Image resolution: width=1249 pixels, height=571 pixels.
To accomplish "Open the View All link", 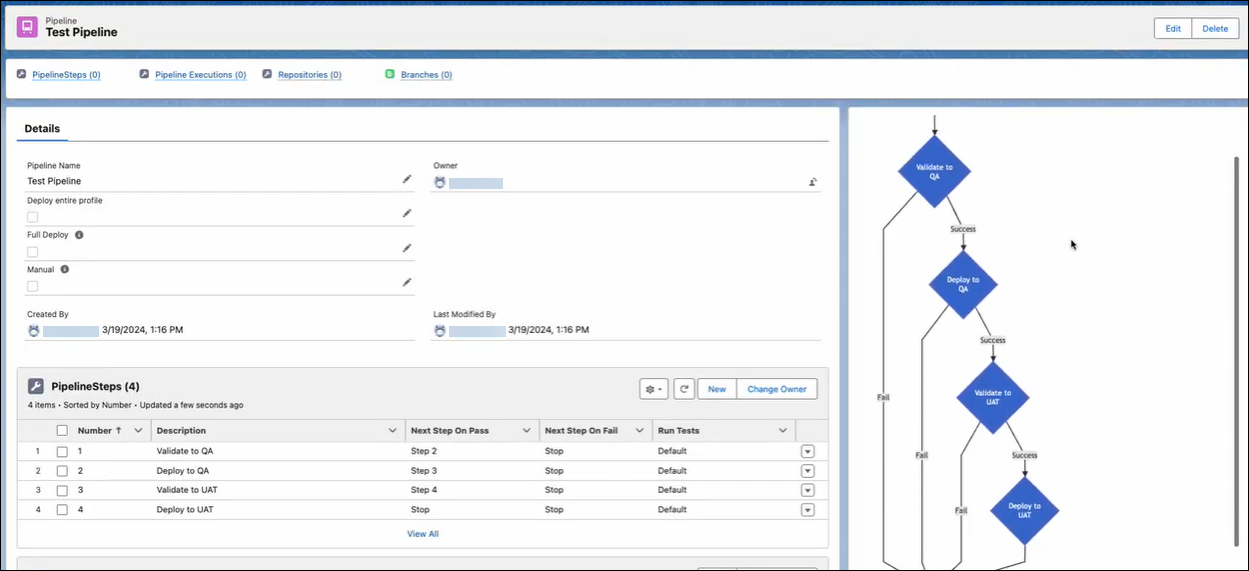I will click(423, 534).
